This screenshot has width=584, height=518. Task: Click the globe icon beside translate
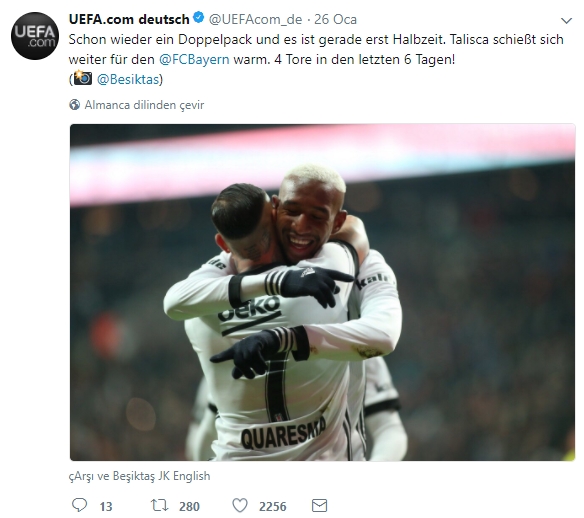(x=74, y=105)
